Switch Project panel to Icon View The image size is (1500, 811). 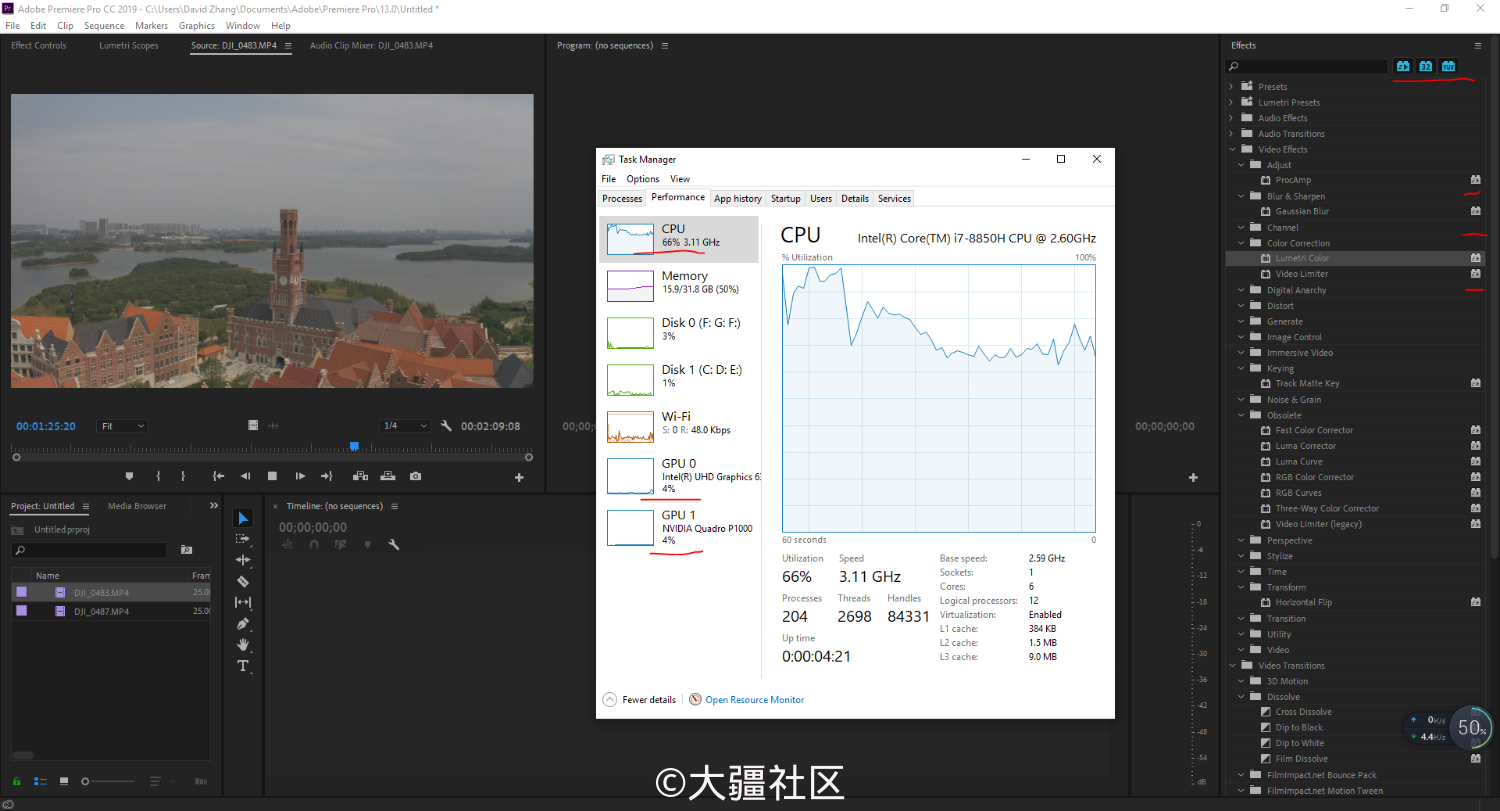click(64, 781)
